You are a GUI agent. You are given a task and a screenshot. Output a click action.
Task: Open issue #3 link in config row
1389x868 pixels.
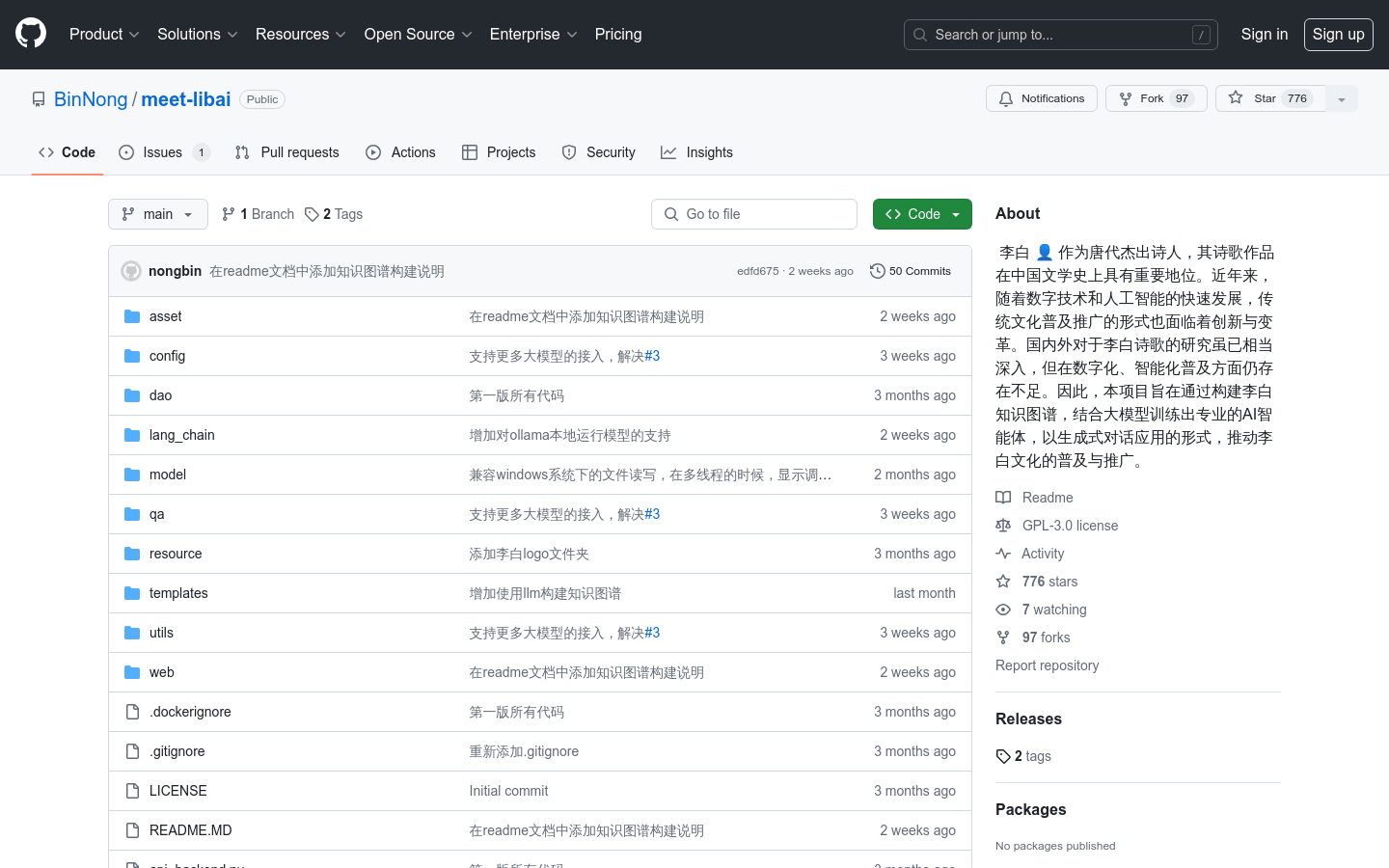pyautogui.click(x=652, y=356)
